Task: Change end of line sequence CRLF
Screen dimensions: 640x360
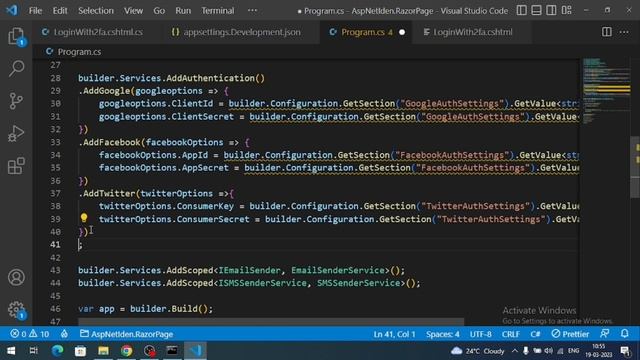Action: (x=511, y=334)
